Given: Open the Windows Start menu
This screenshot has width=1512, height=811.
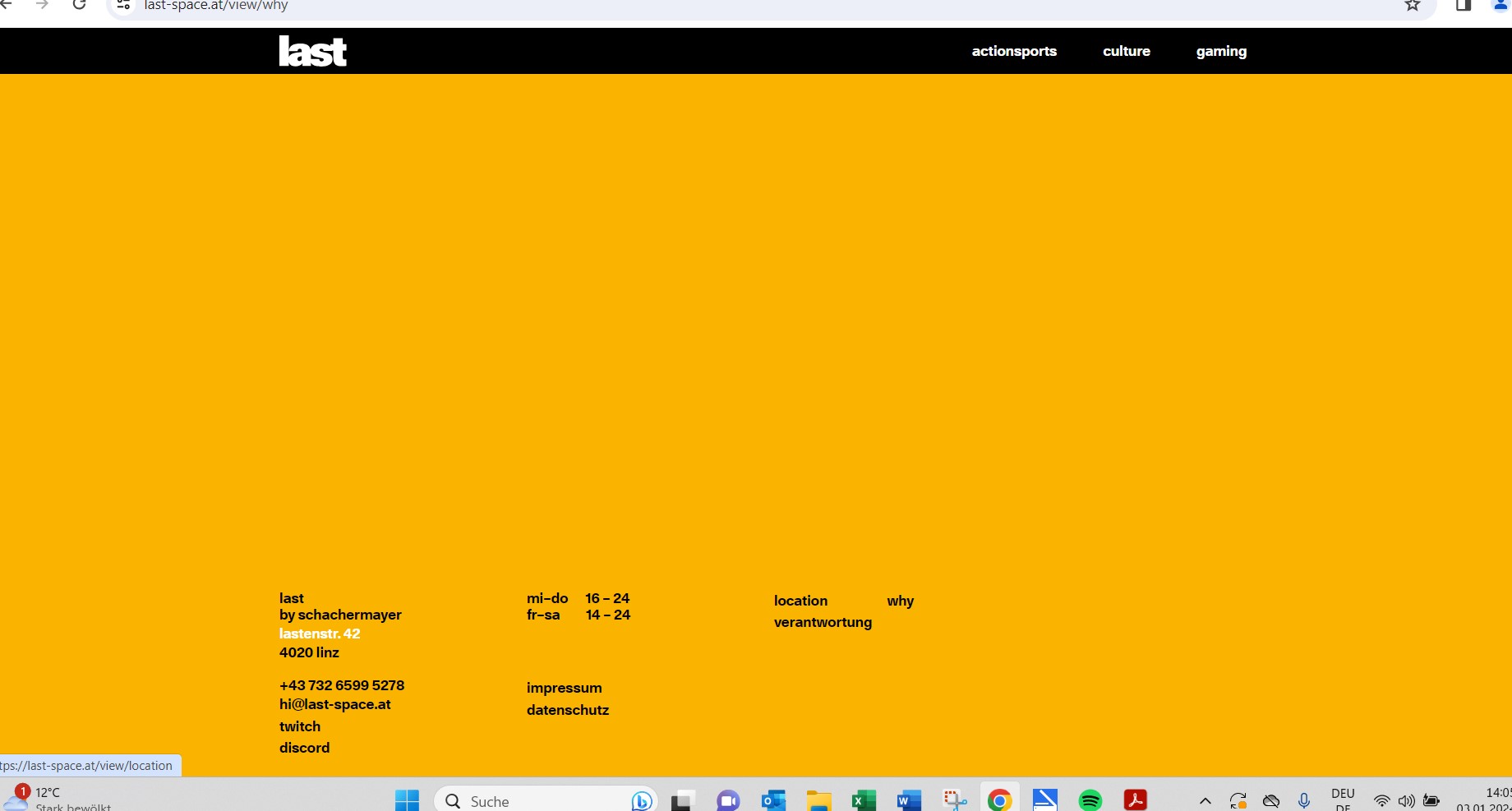Looking at the screenshot, I should point(407,800).
